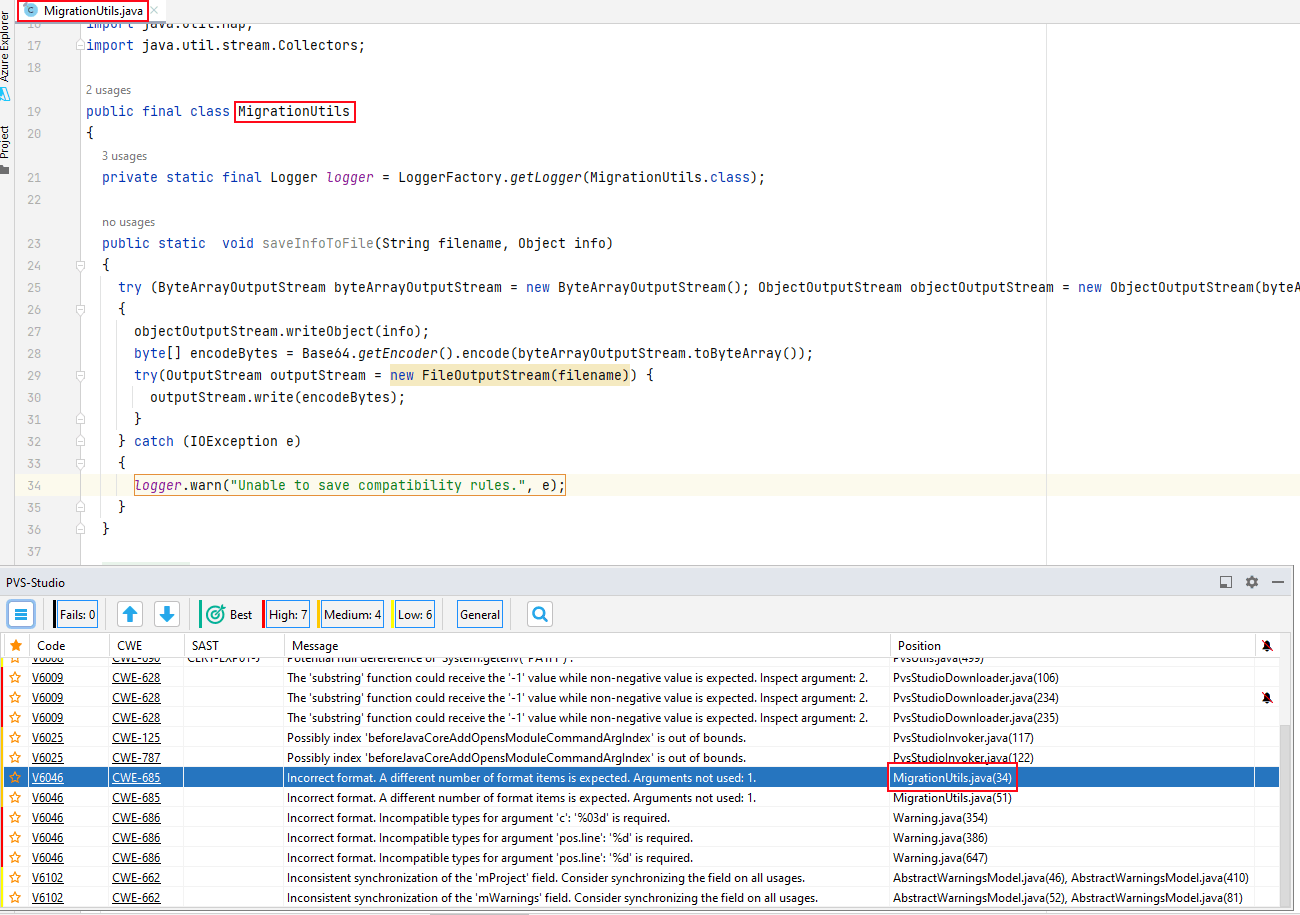Show the Best warnings
Image resolution: width=1300 pixels, height=915 pixels.
[230, 614]
